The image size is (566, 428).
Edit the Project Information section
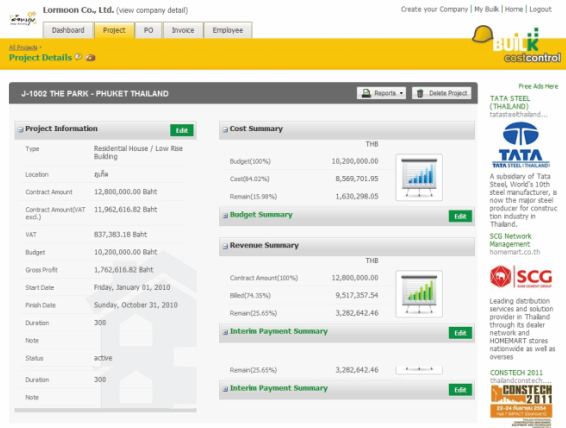(182, 130)
